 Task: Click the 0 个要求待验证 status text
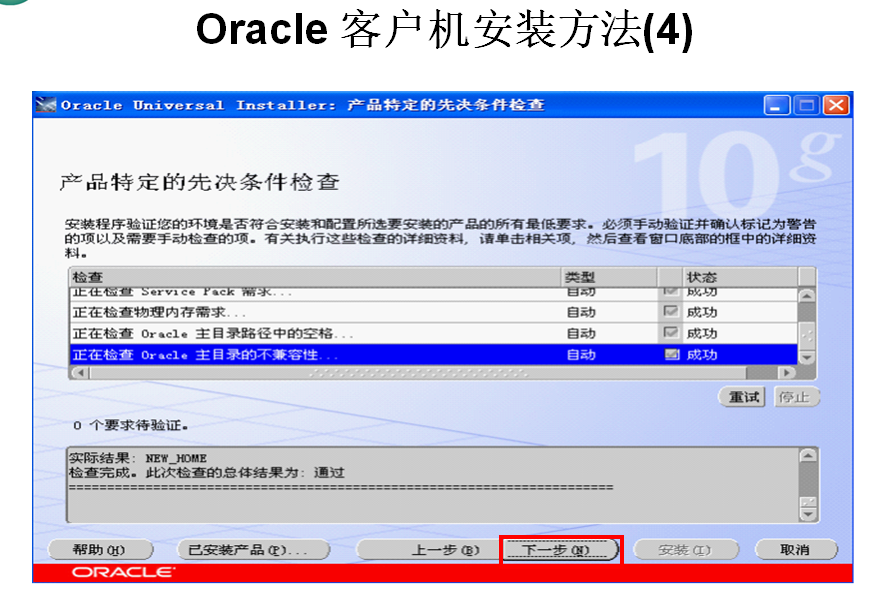pyautogui.click(x=131, y=425)
